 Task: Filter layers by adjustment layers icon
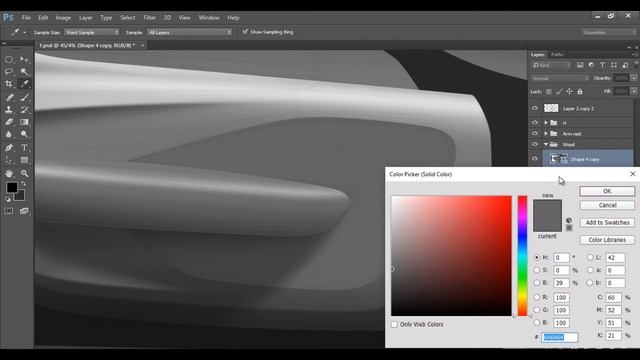tap(591, 65)
